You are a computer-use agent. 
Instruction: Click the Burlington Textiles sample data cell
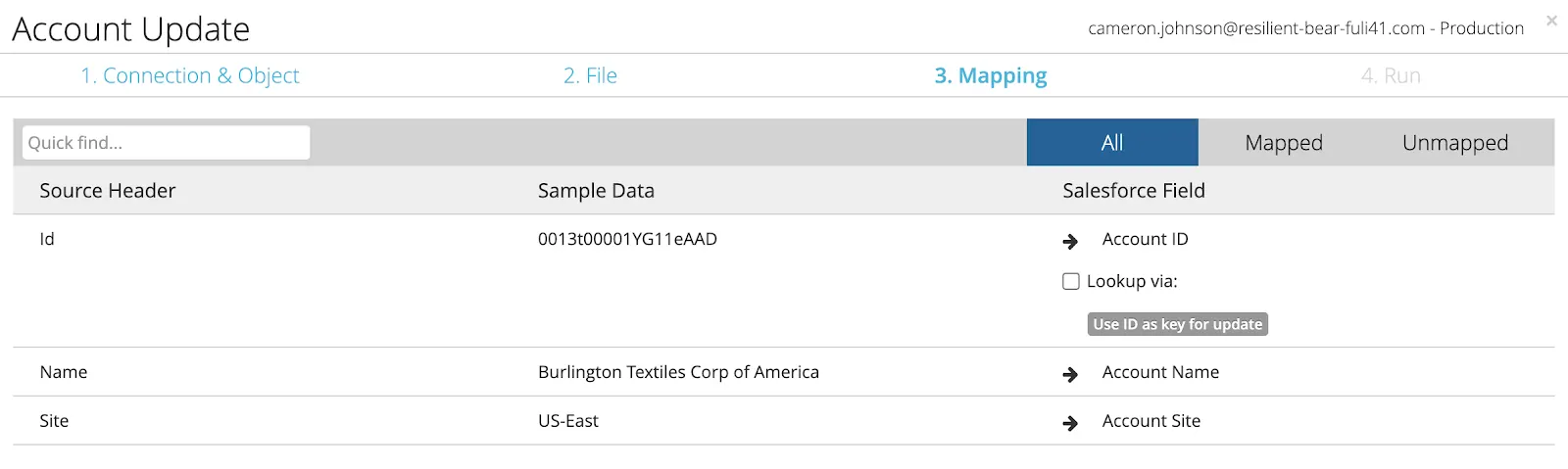click(x=678, y=372)
